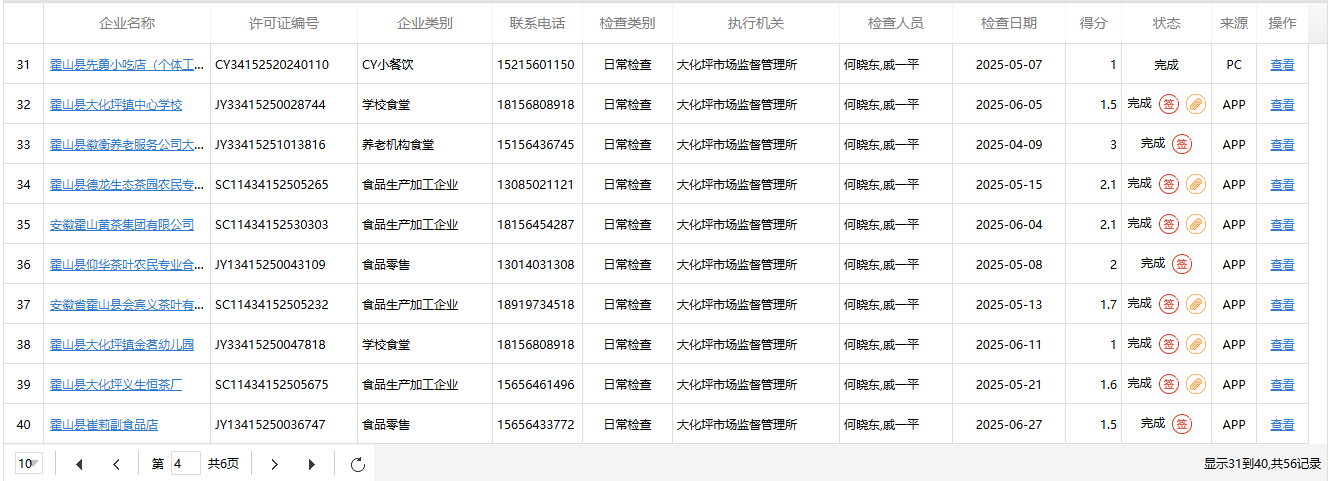Click the 得分 column header
This screenshot has height=481, width=1334.
click(1093, 23)
